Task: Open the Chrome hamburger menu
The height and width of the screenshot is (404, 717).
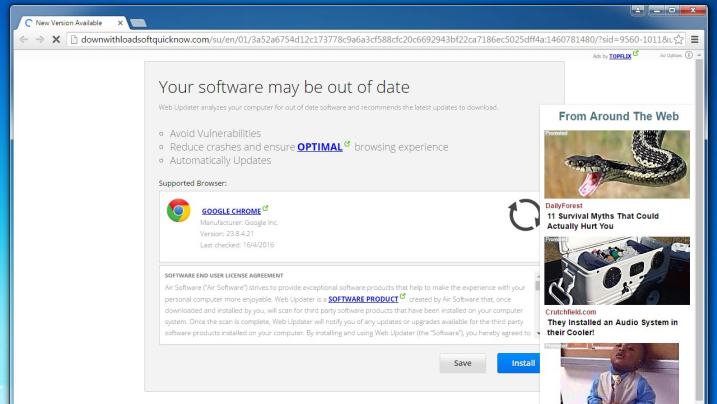Action: click(x=706, y=39)
